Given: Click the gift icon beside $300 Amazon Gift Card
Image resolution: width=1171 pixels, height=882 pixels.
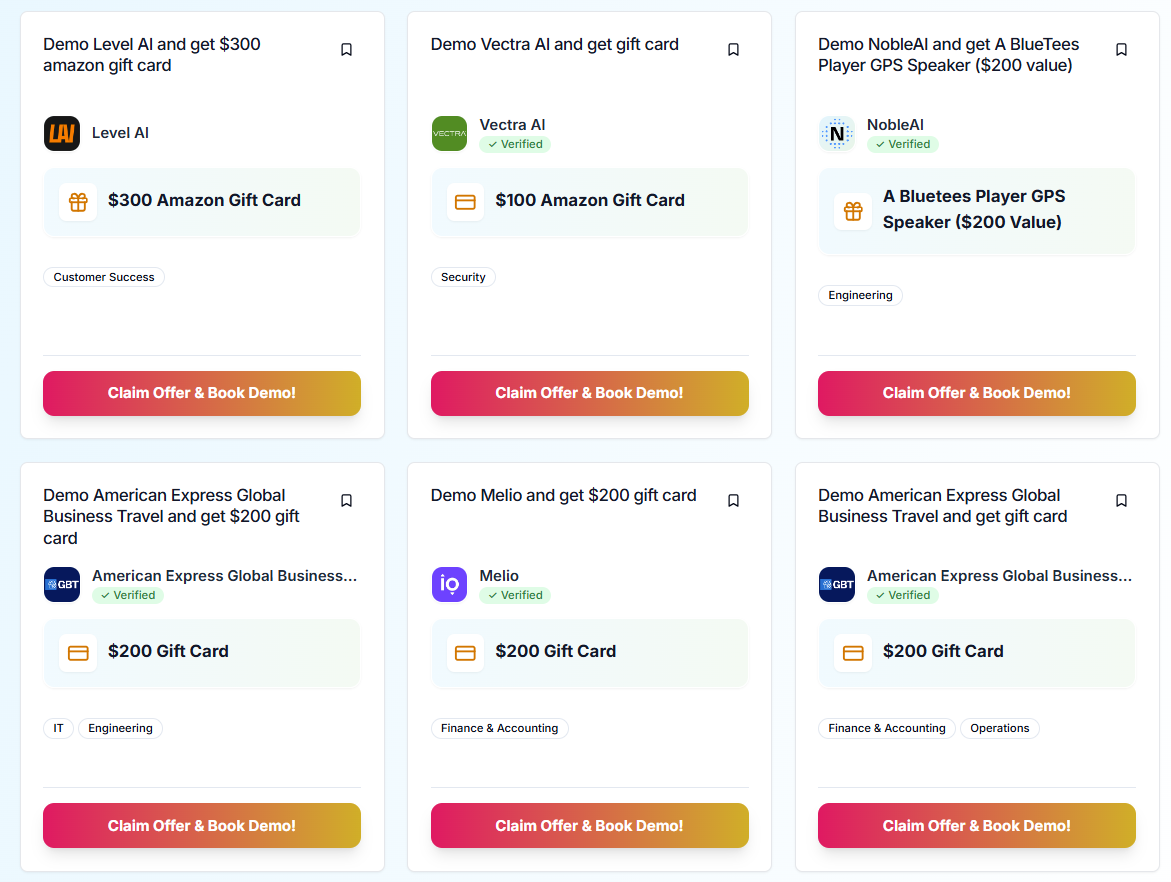Looking at the screenshot, I should tap(78, 201).
